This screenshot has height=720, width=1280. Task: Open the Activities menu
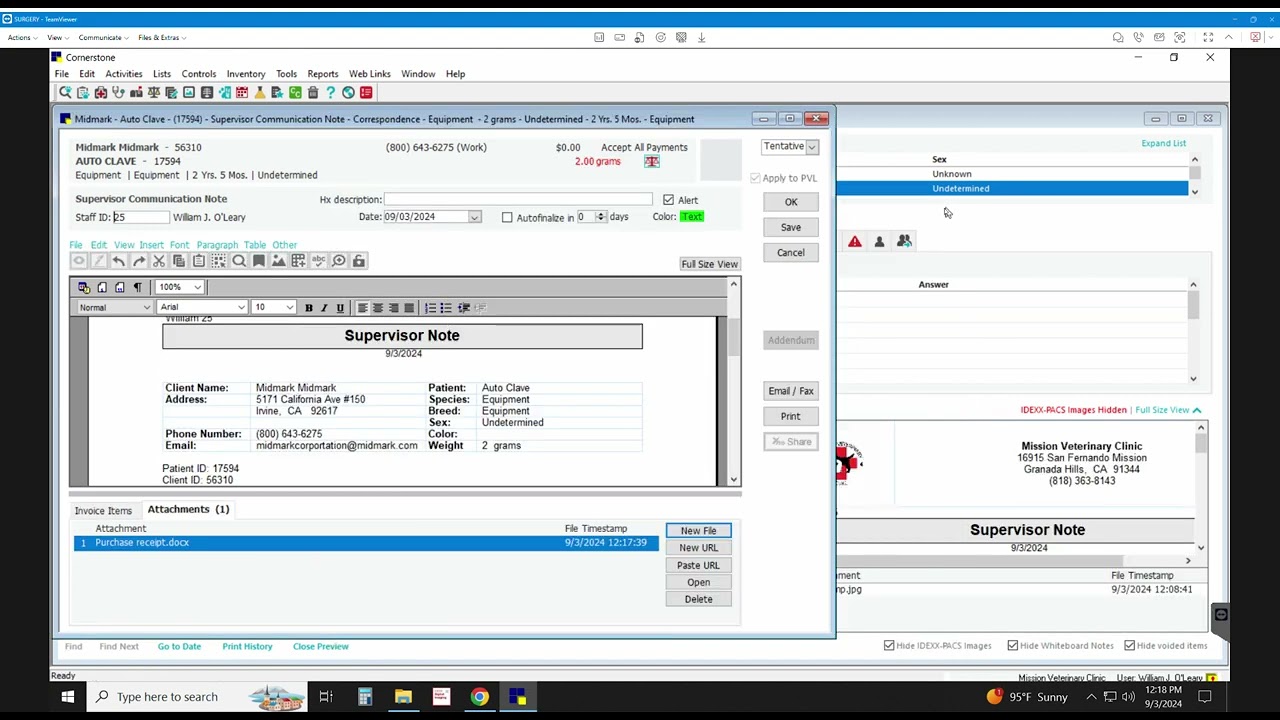(x=124, y=74)
